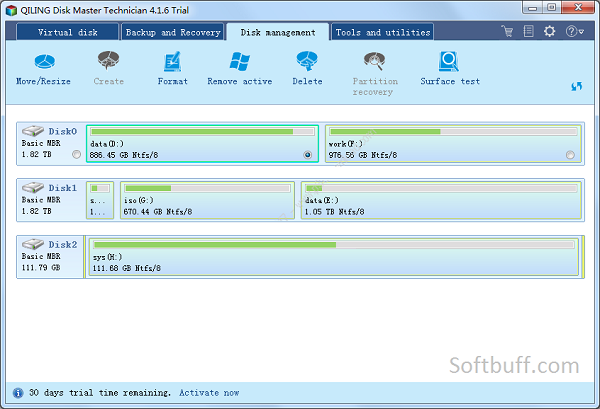Click the Disk2 drive icon
Screen dimensions: 600x409
pos(33,244)
